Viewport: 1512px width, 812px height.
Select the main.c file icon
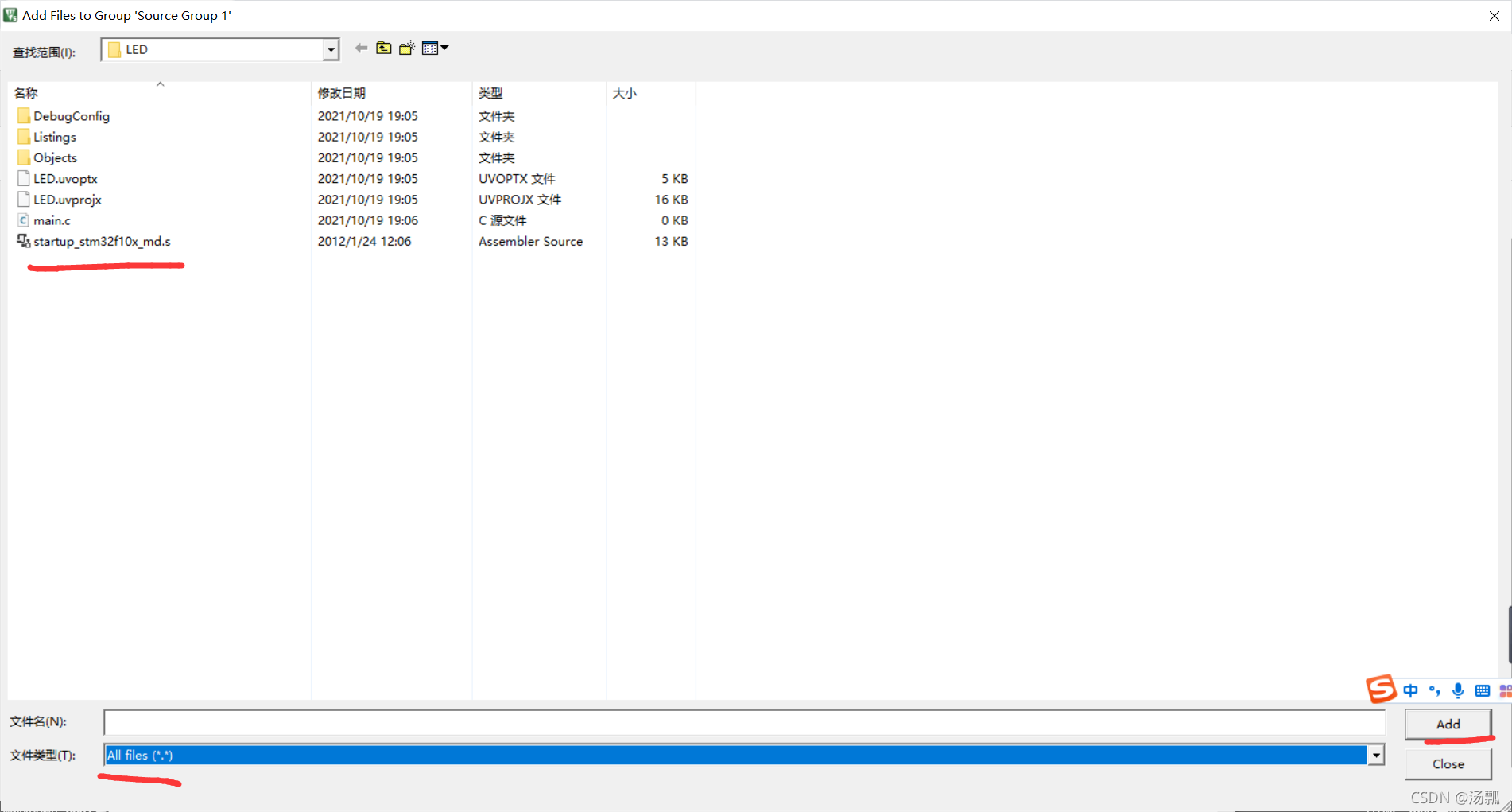click(x=24, y=220)
